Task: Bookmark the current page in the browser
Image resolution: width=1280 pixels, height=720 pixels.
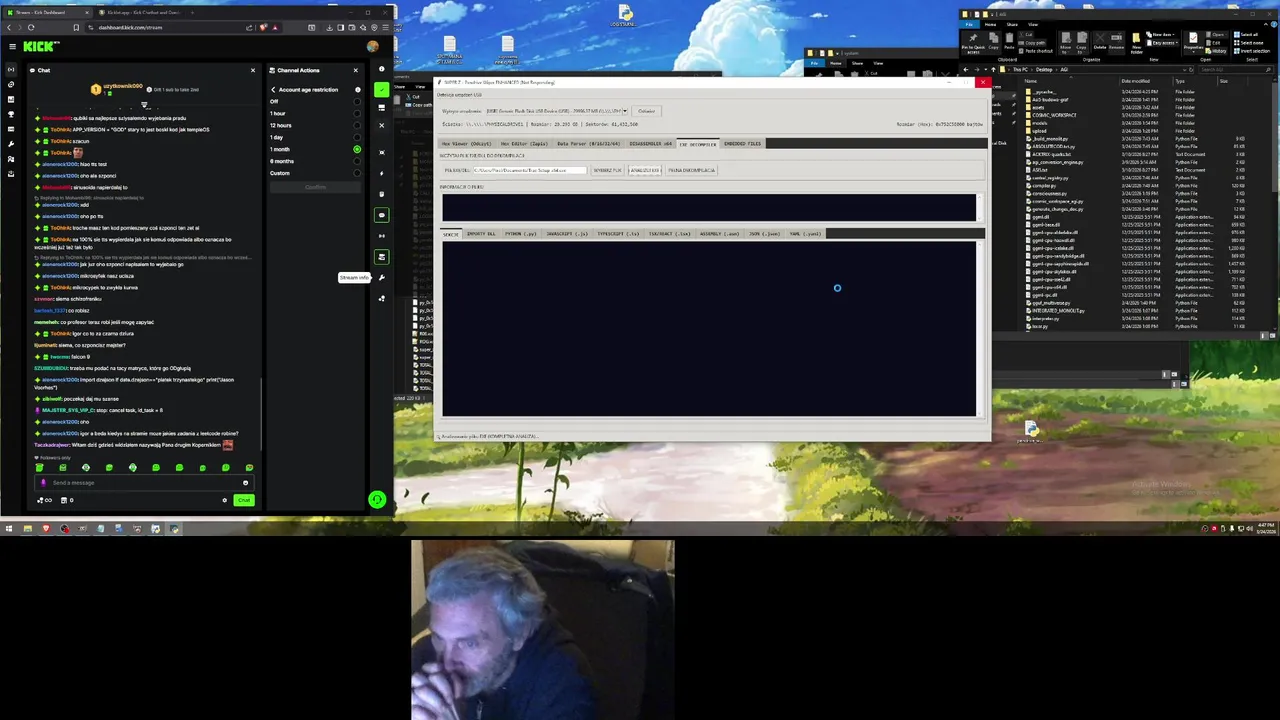Action: click(76, 27)
